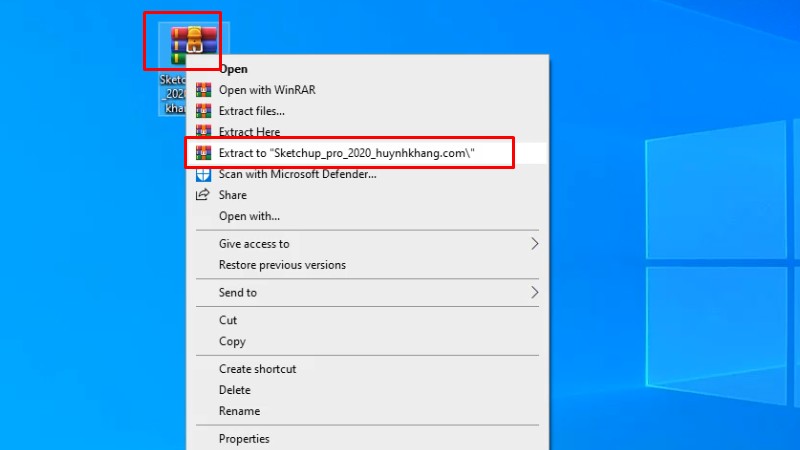Viewport: 800px width, 450px height.
Task: Select Restore previous versions
Action: coord(282,265)
